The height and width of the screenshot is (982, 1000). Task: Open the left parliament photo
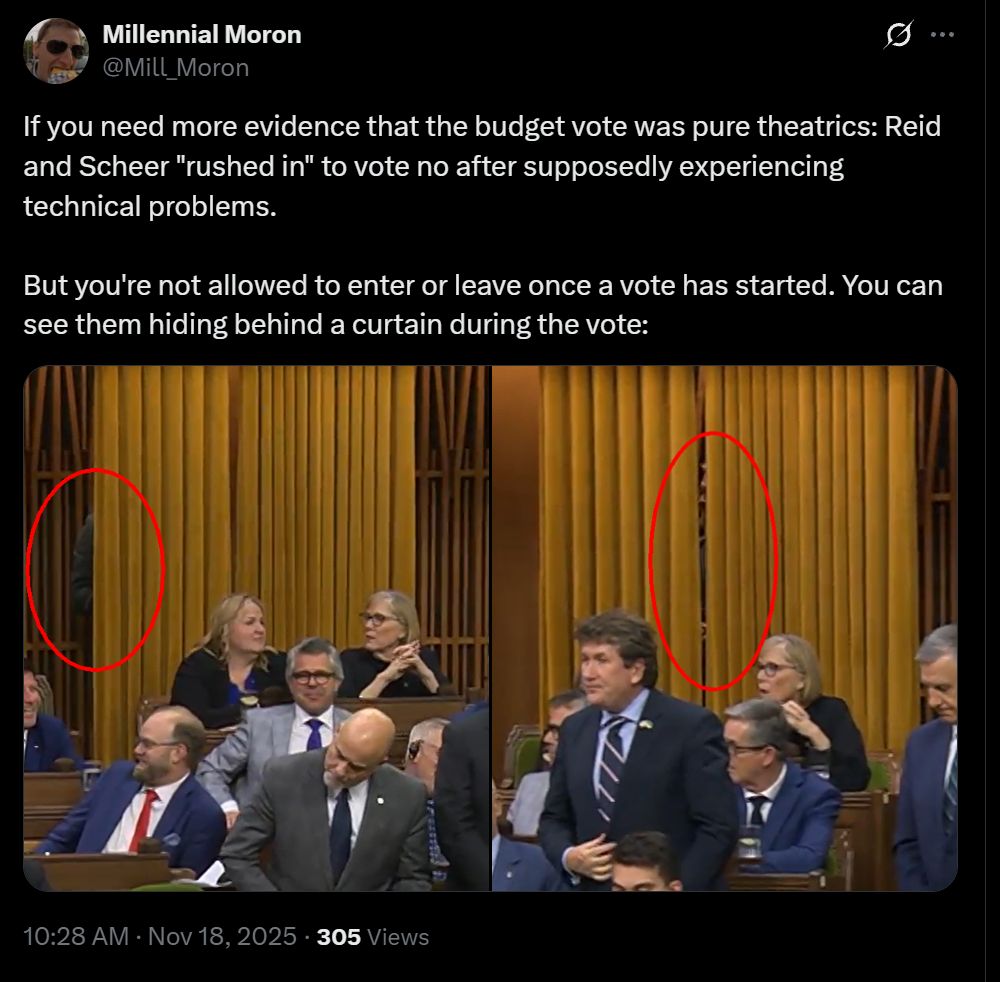tap(257, 628)
